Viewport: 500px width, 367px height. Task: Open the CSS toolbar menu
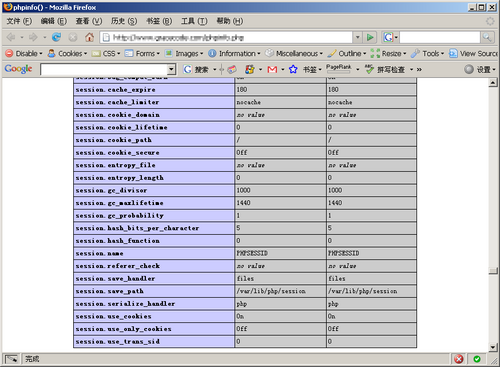click(106, 53)
